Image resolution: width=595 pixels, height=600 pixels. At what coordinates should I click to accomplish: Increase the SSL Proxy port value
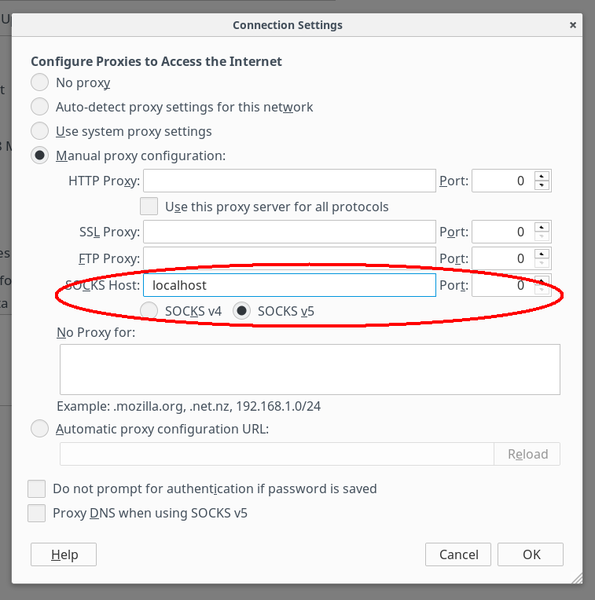tap(541, 227)
